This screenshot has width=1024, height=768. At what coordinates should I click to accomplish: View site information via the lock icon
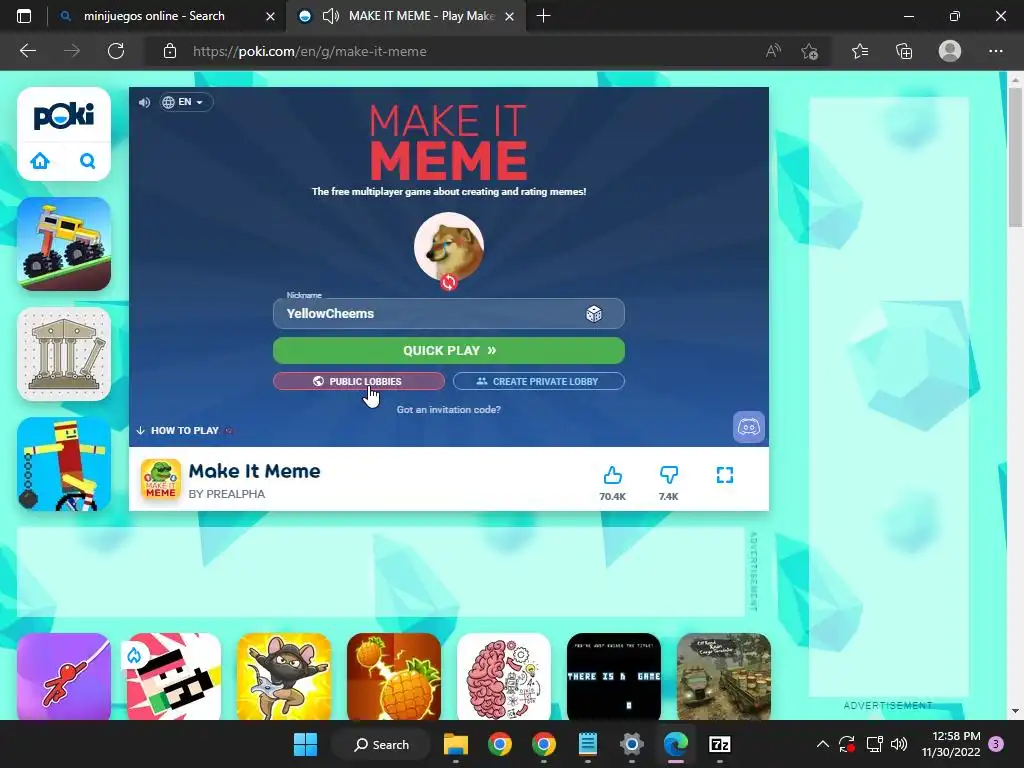point(170,51)
